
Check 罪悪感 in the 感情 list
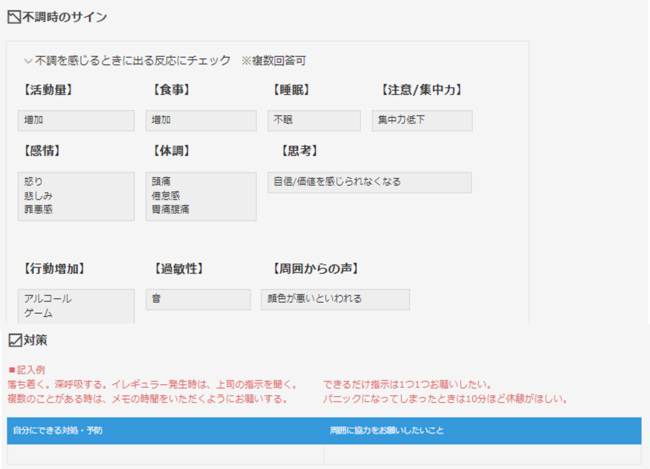pyautogui.click(x=37, y=209)
